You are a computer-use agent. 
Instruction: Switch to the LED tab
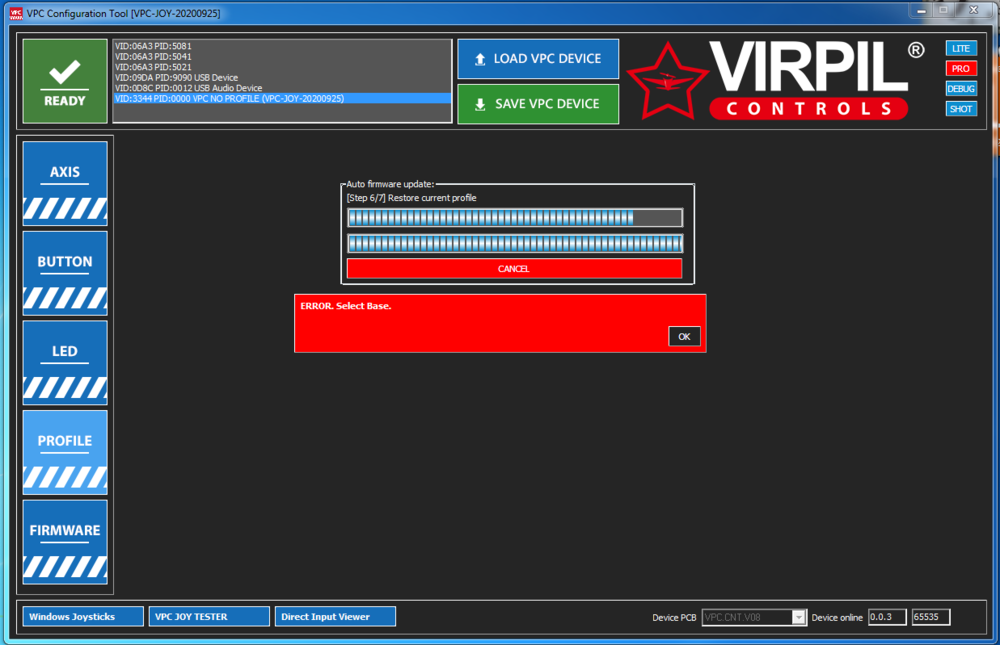[x=65, y=363]
